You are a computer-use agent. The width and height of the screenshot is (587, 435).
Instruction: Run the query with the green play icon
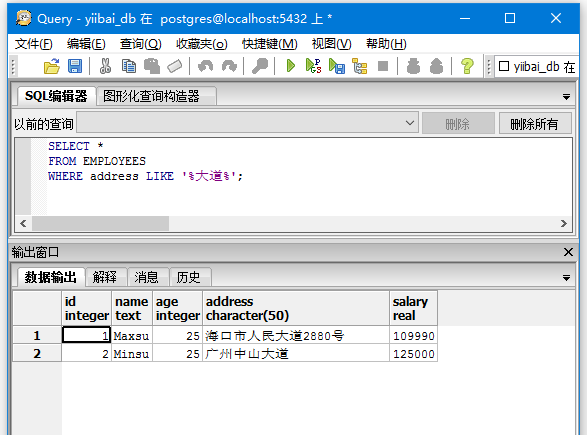(291, 66)
